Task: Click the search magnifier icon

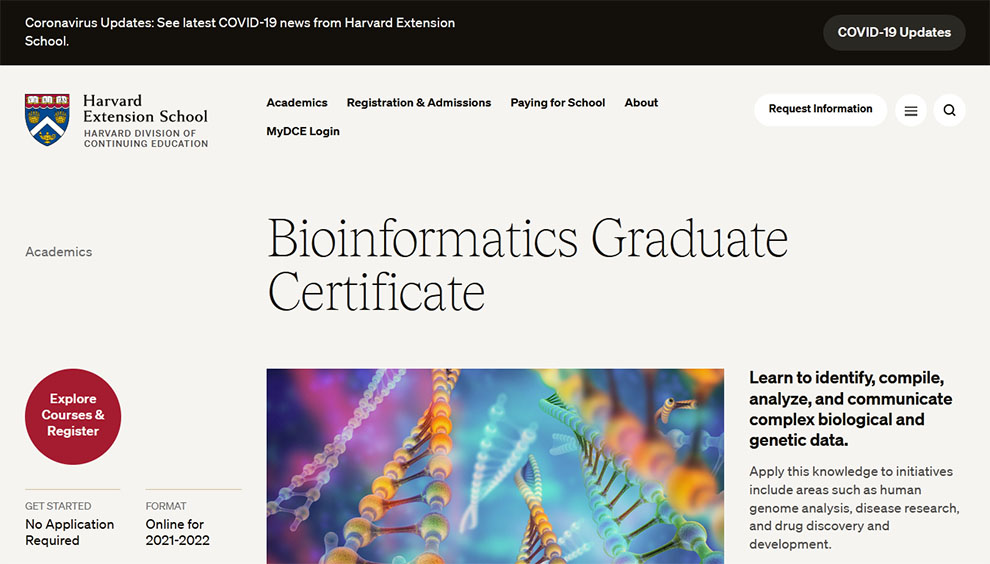Action: click(949, 111)
